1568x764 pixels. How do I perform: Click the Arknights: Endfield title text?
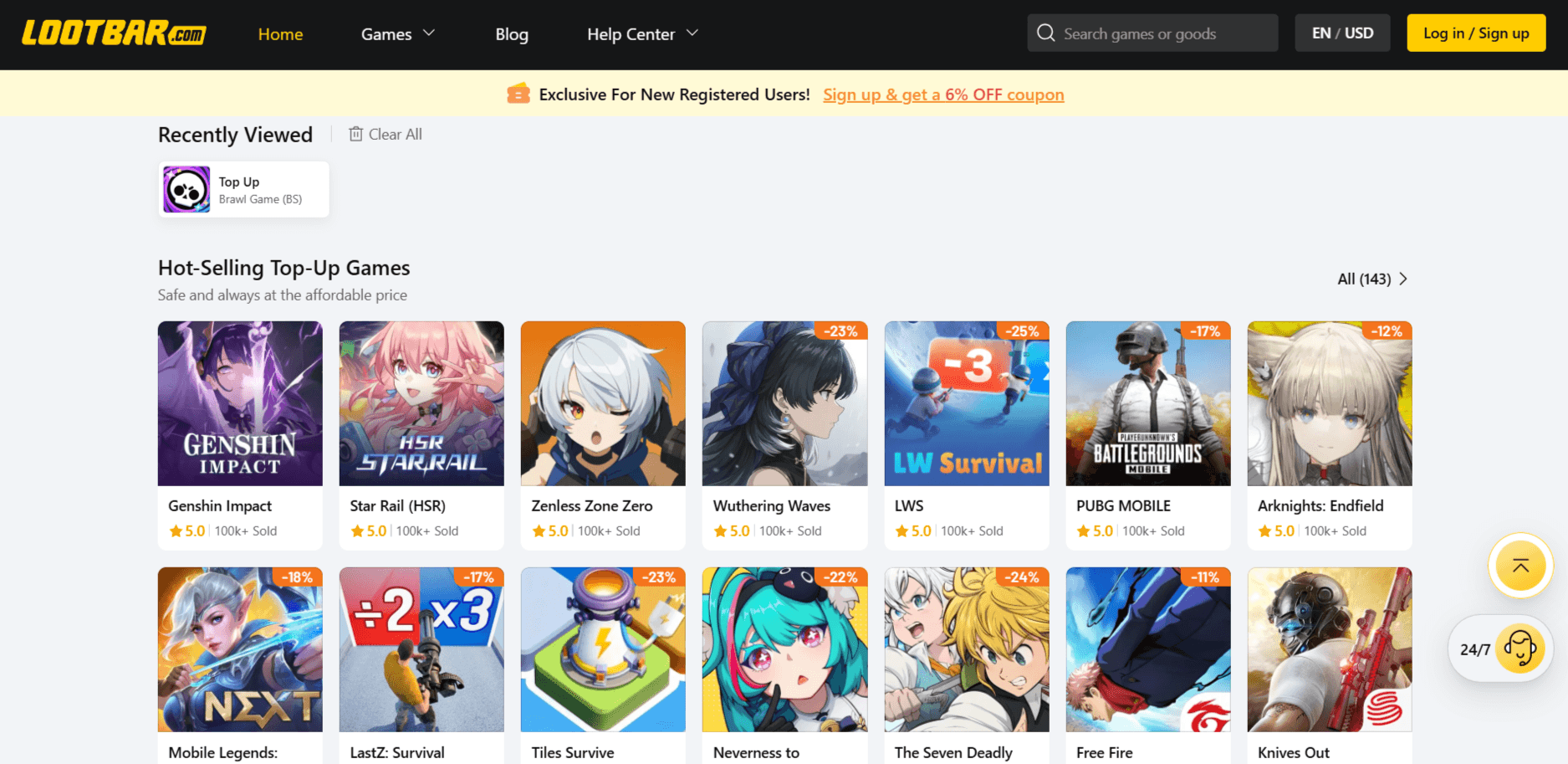tap(1320, 505)
